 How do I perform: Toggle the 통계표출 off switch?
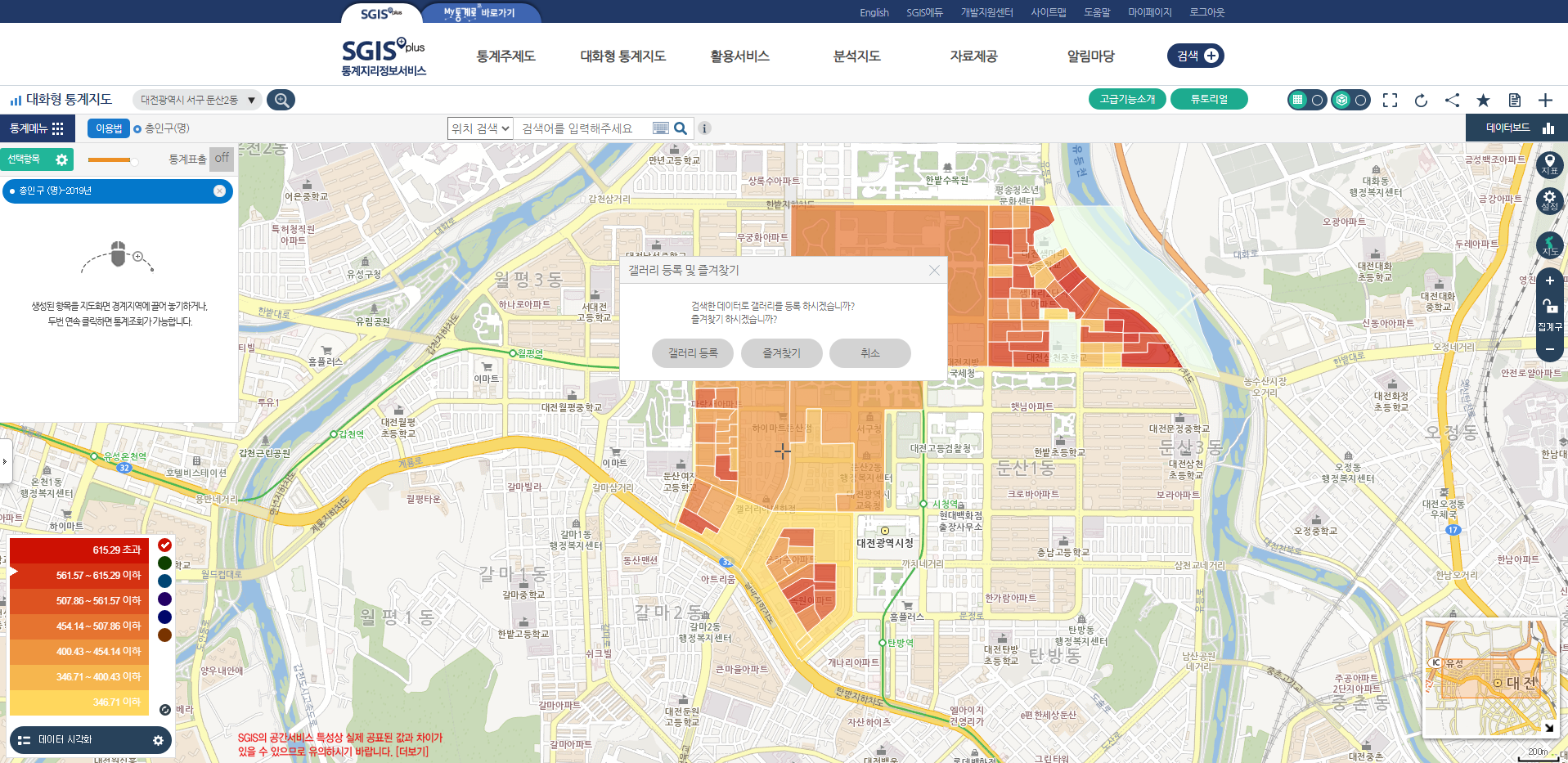pyautogui.click(x=222, y=159)
